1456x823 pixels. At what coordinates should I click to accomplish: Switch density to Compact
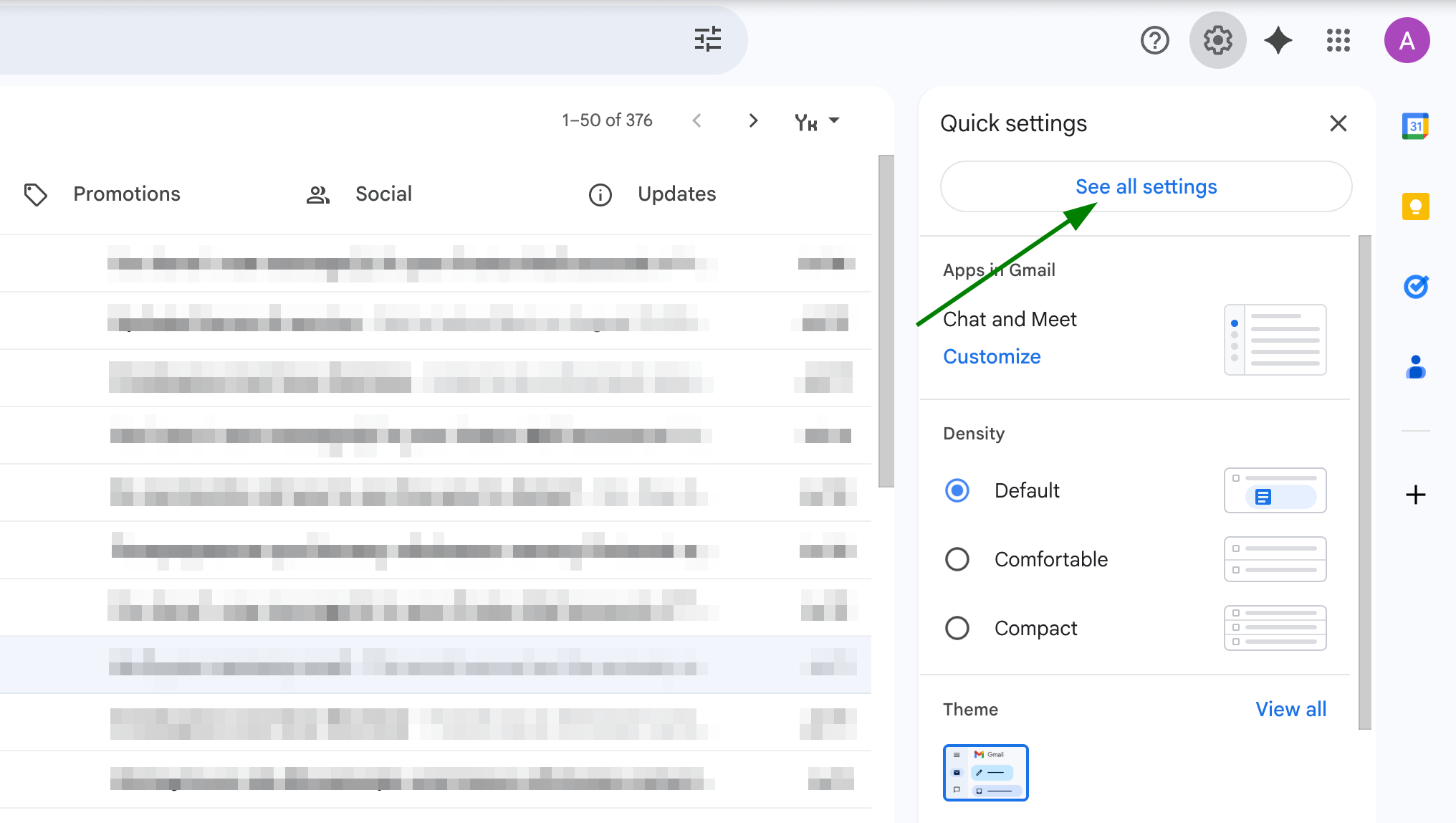tap(957, 628)
